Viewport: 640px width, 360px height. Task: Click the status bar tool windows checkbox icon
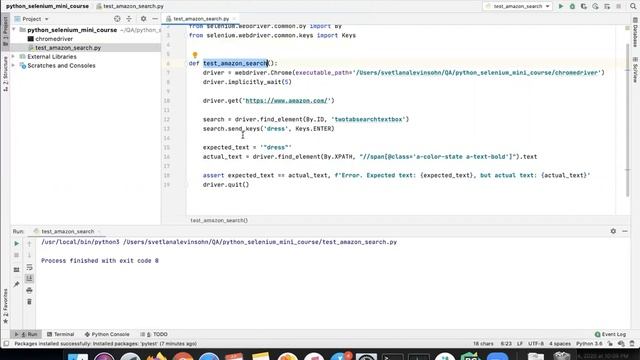tap(6, 344)
